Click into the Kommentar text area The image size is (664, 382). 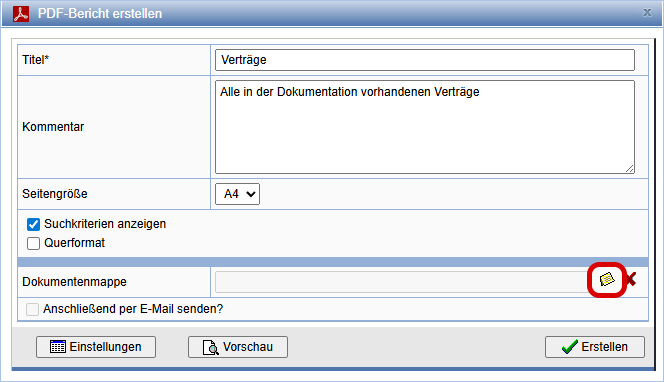(425, 127)
